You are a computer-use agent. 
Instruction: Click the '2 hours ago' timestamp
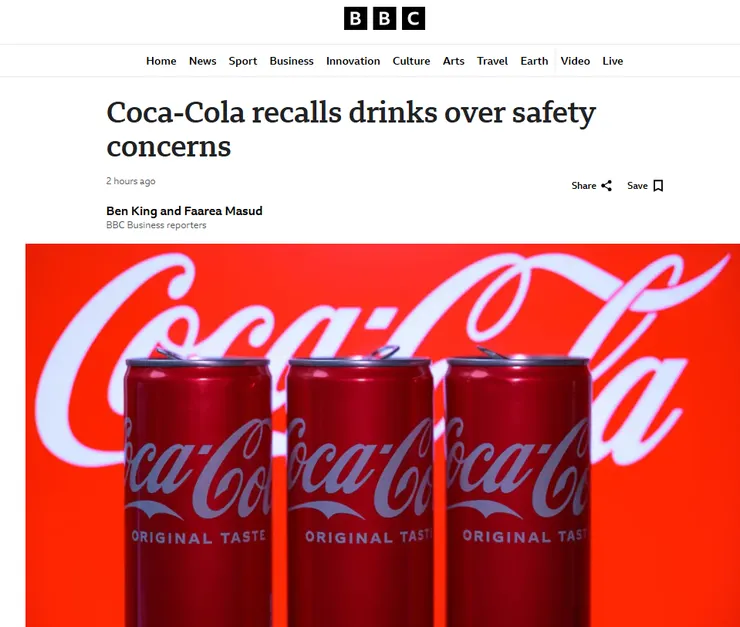pos(131,181)
